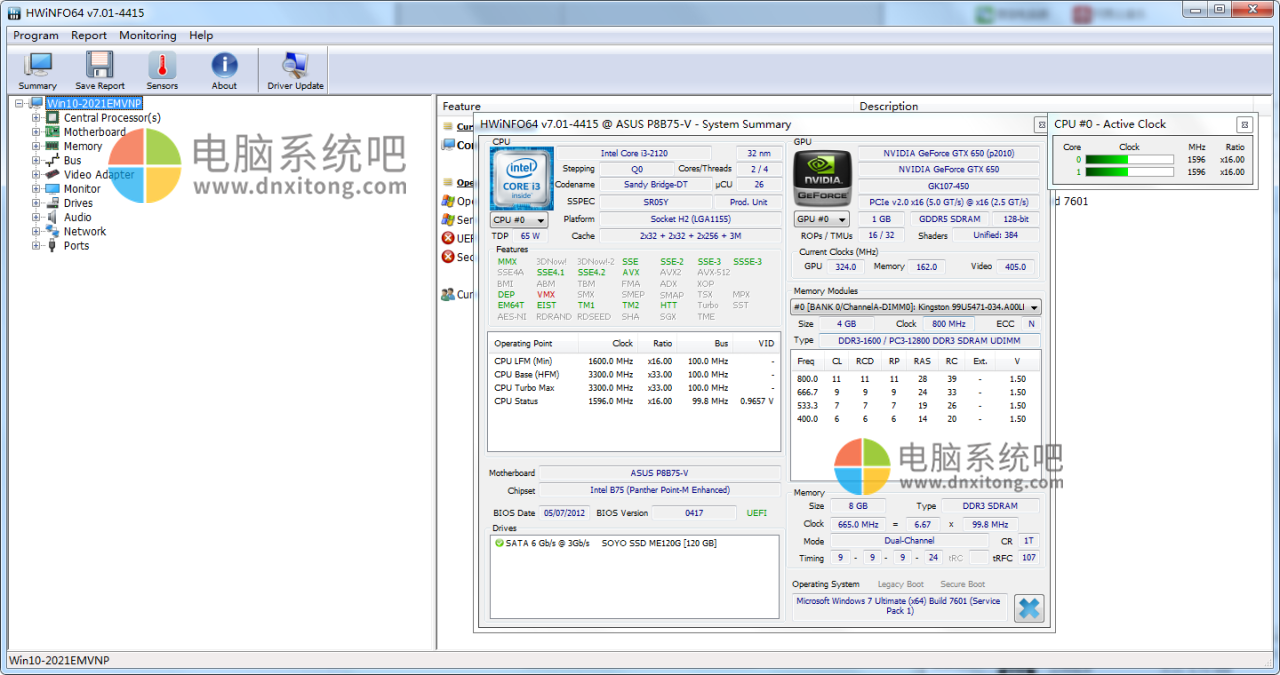1280x675 pixels.
Task: Click the SOYO SSD ME120G drive entry
Action: [659, 543]
